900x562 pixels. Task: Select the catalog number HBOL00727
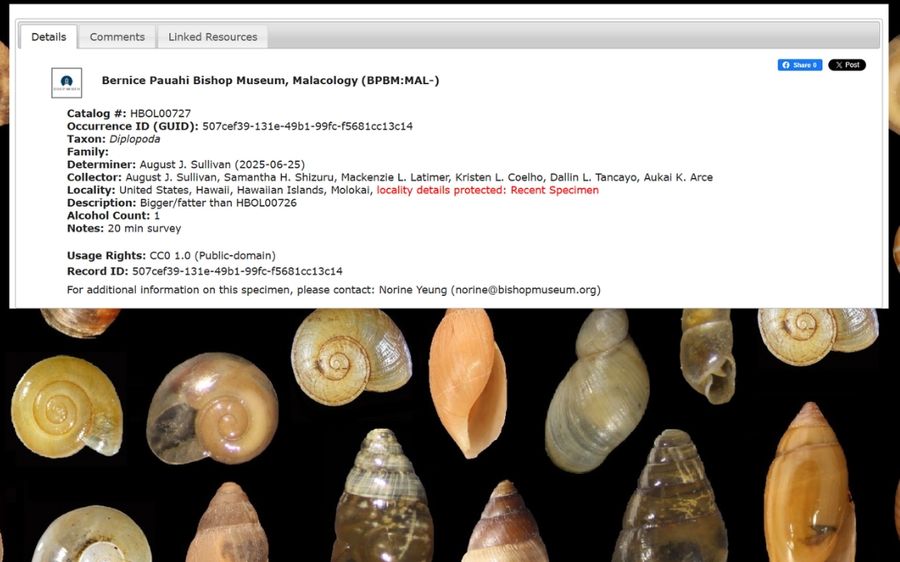coord(160,114)
